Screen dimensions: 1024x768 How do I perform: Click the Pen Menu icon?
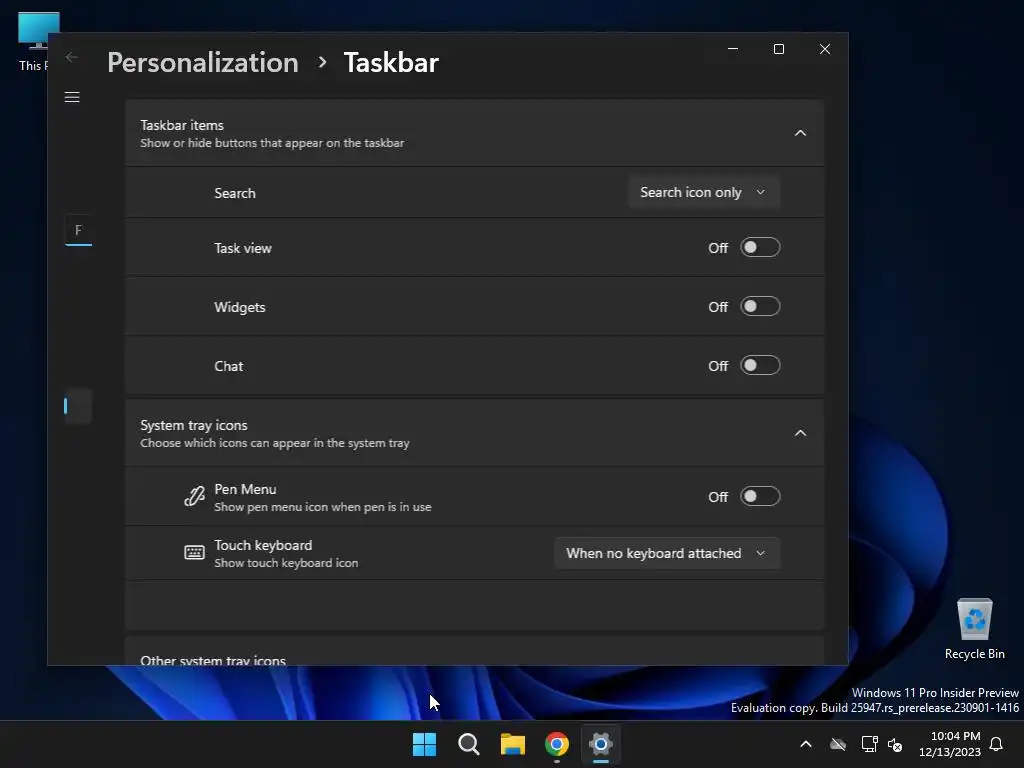[194, 497]
